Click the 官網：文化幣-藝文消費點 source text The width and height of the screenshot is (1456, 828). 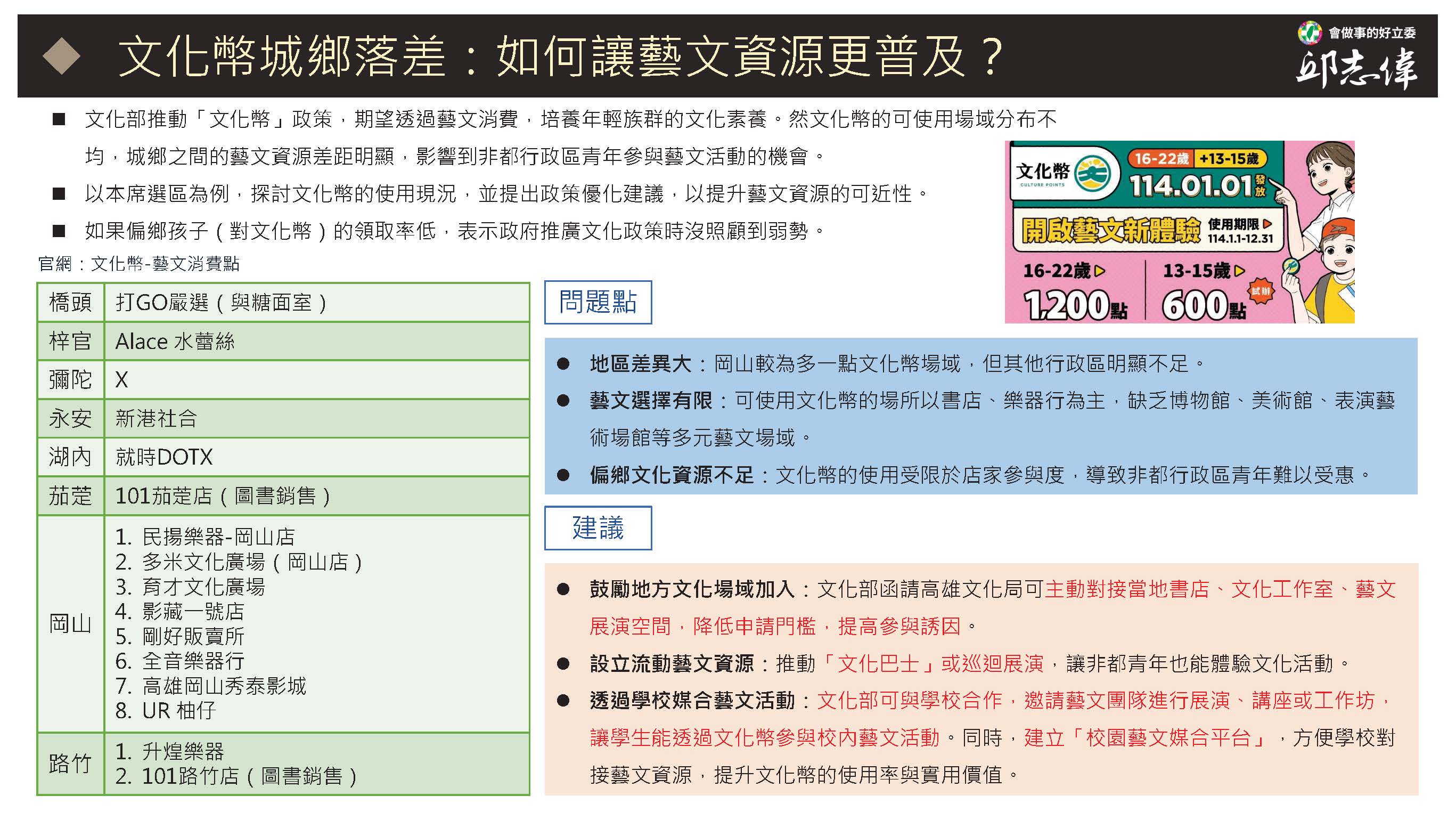point(139,263)
